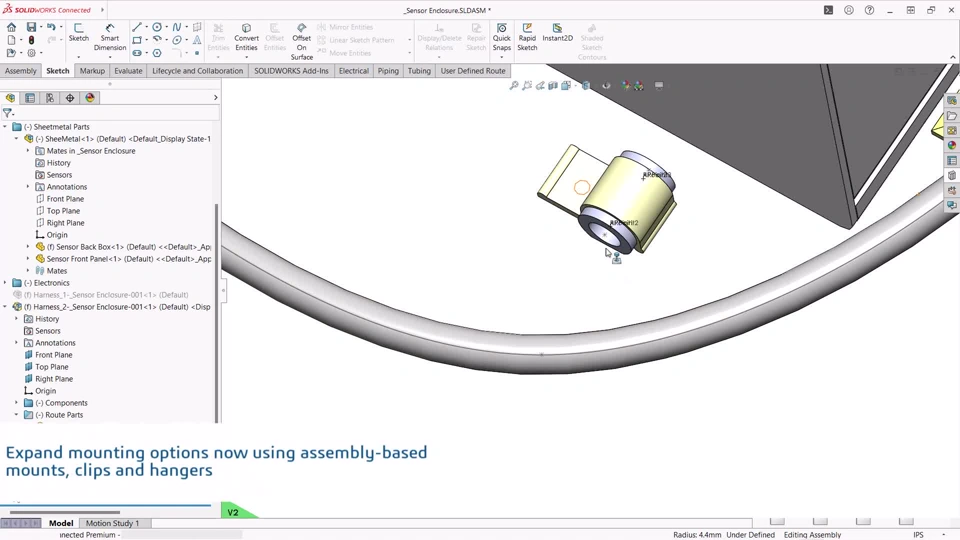Open SOLIDWORKS Add-Ins tab
This screenshot has height=540, width=960.
291,71
